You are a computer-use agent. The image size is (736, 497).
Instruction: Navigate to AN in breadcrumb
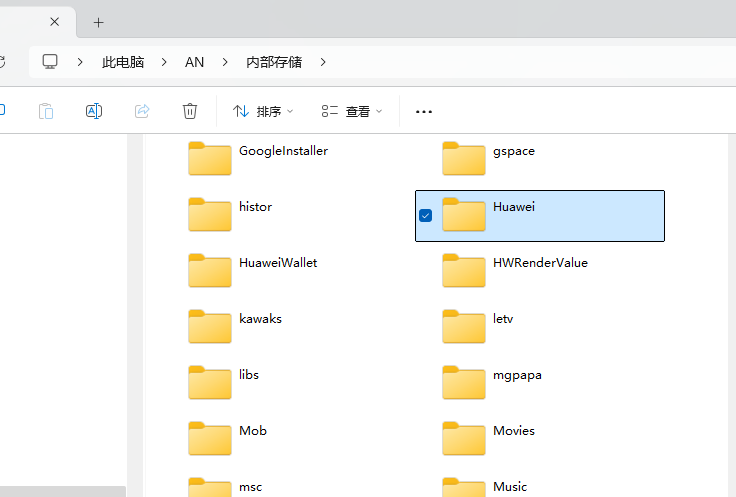tap(194, 62)
